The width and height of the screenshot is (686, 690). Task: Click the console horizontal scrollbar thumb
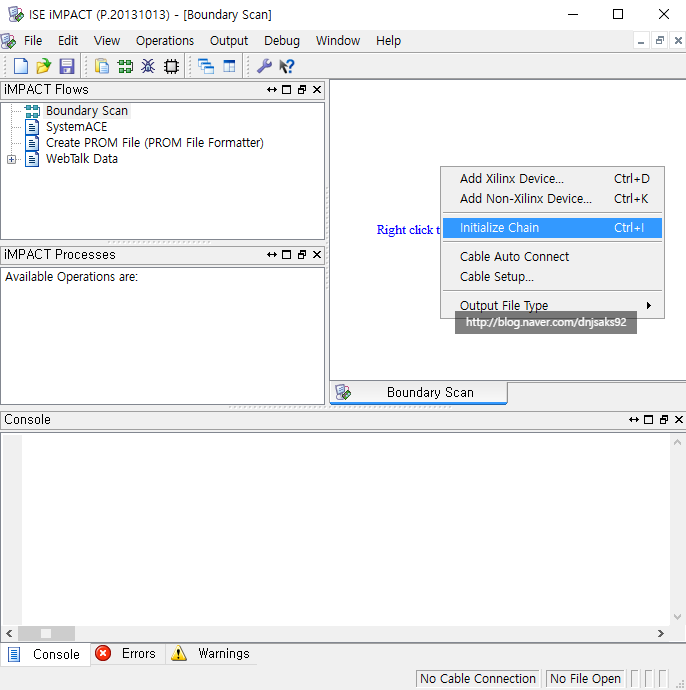pyautogui.click(x=46, y=634)
